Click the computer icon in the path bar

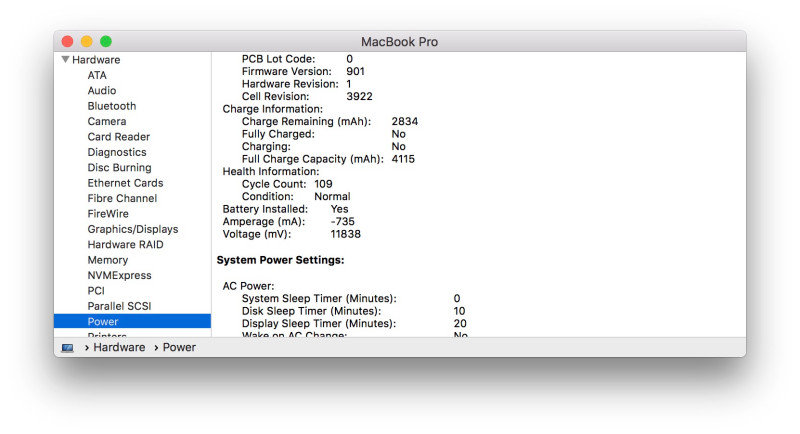[68, 348]
